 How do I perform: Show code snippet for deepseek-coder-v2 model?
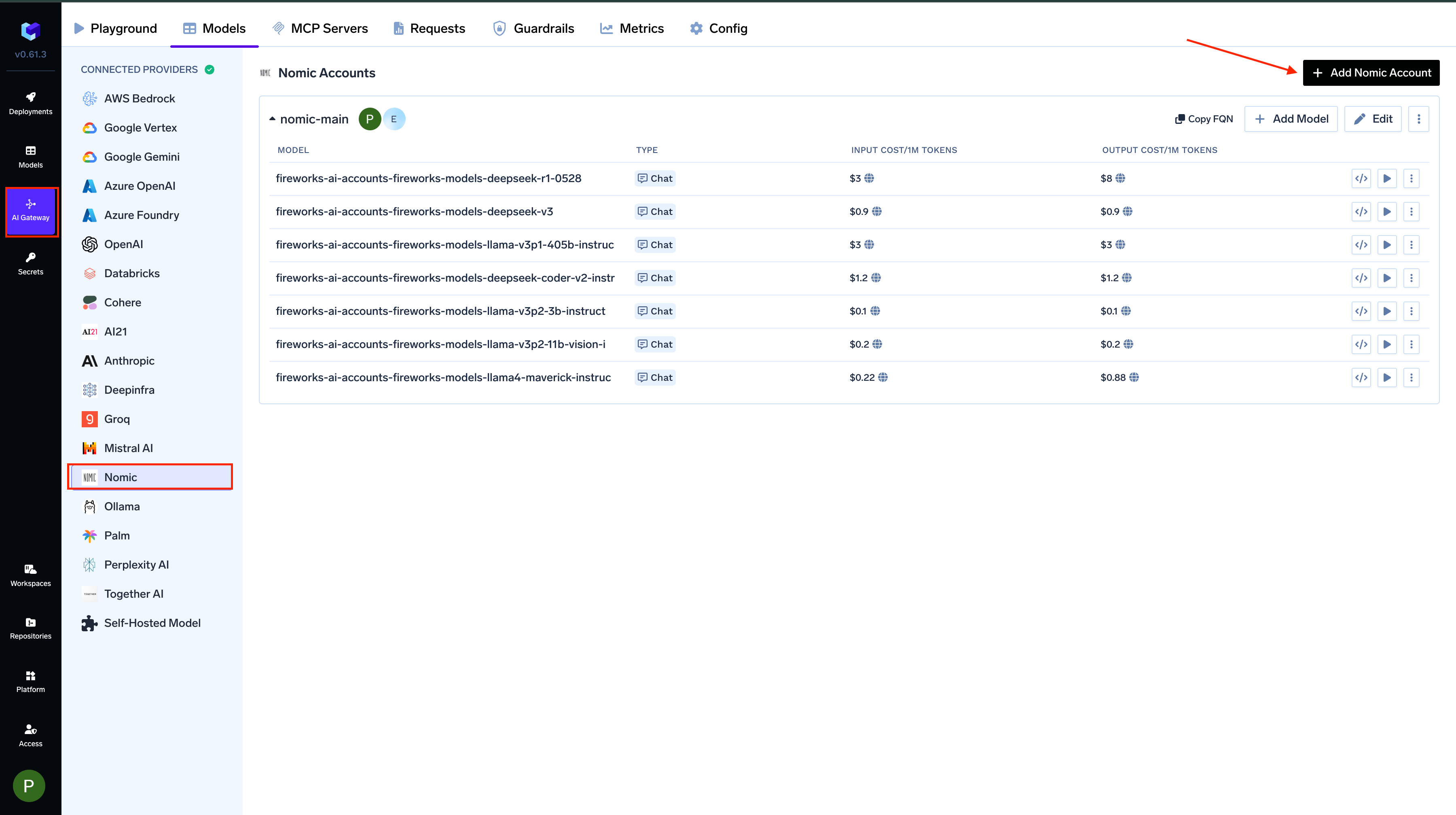click(x=1361, y=278)
